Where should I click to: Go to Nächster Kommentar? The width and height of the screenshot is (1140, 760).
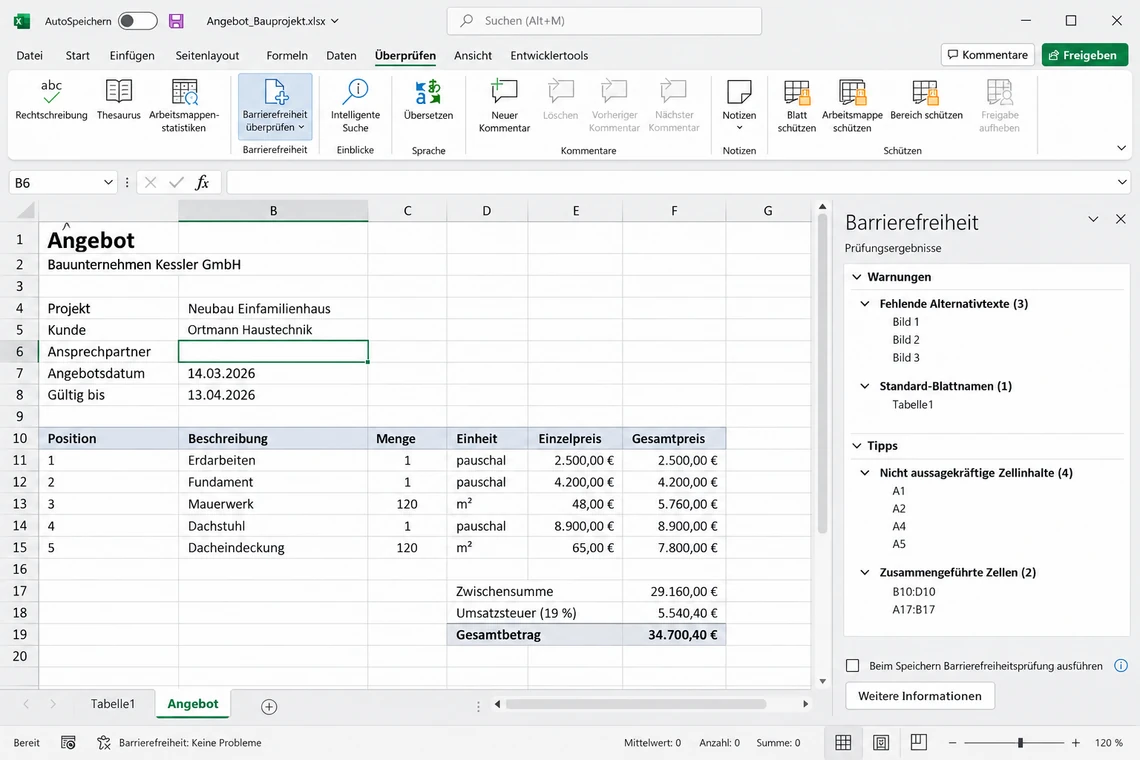pyautogui.click(x=674, y=106)
